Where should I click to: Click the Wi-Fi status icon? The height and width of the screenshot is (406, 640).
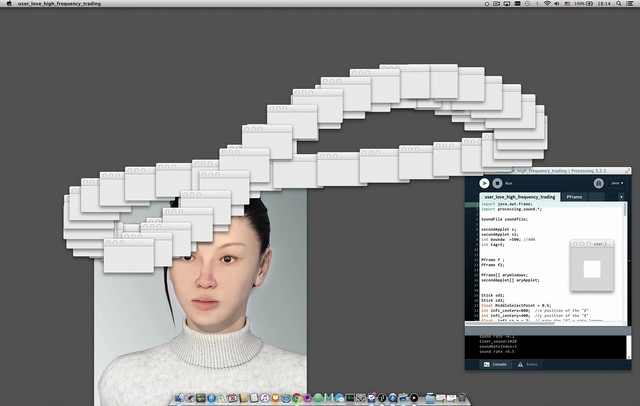tap(549, 4)
